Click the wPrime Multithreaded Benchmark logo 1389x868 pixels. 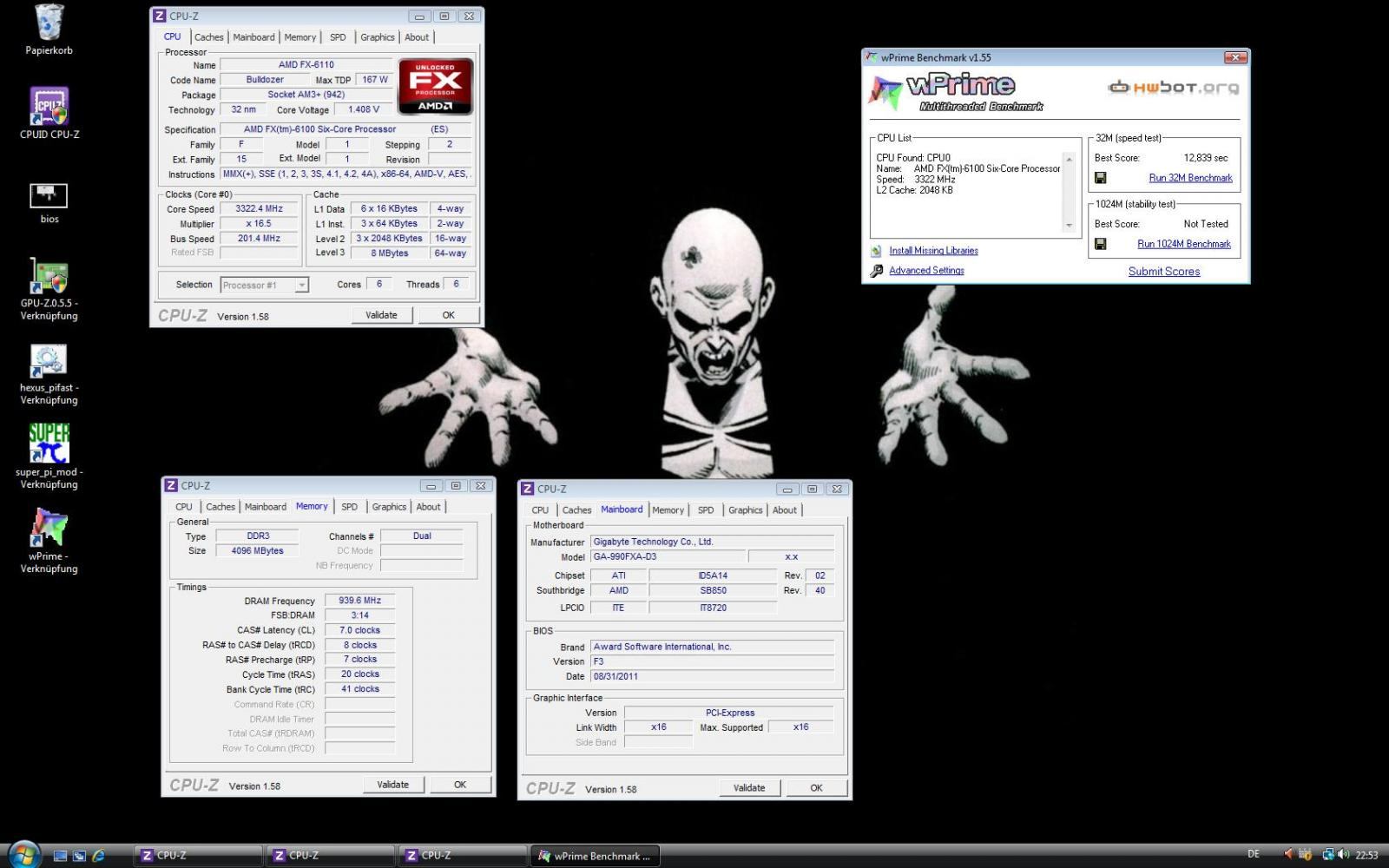[x=957, y=93]
